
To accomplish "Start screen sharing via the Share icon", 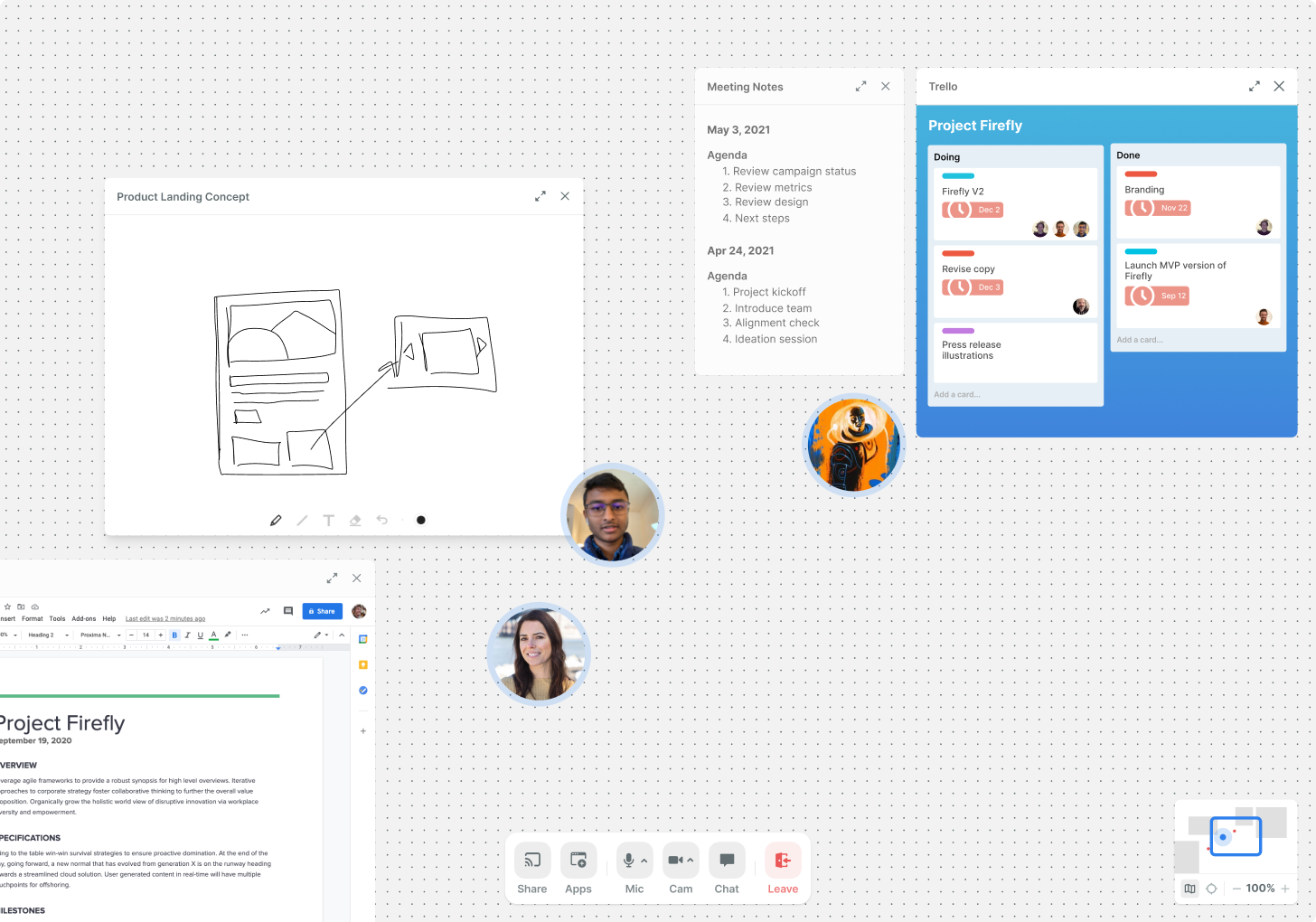I will tap(531, 860).
